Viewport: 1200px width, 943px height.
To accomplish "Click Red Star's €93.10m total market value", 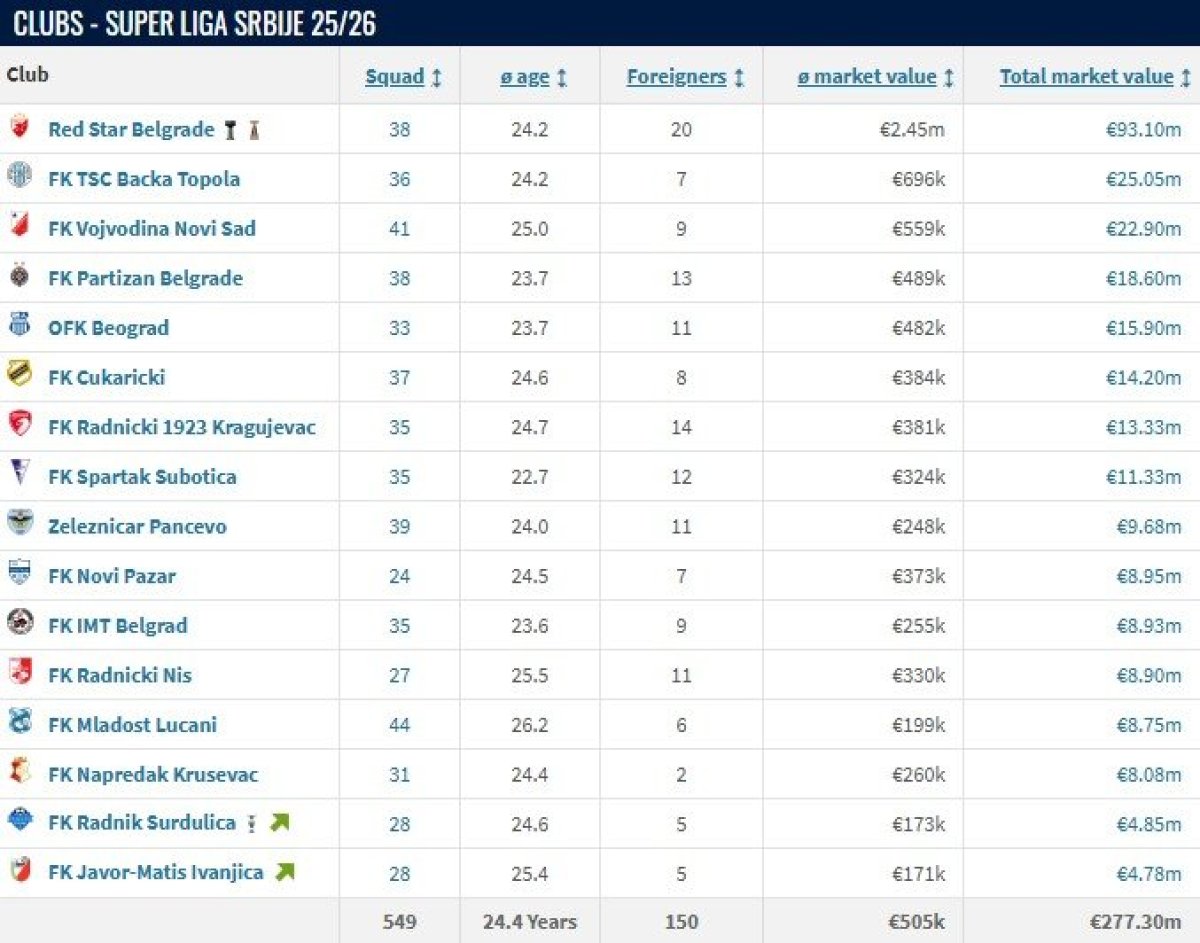I will tap(1143, 129).
